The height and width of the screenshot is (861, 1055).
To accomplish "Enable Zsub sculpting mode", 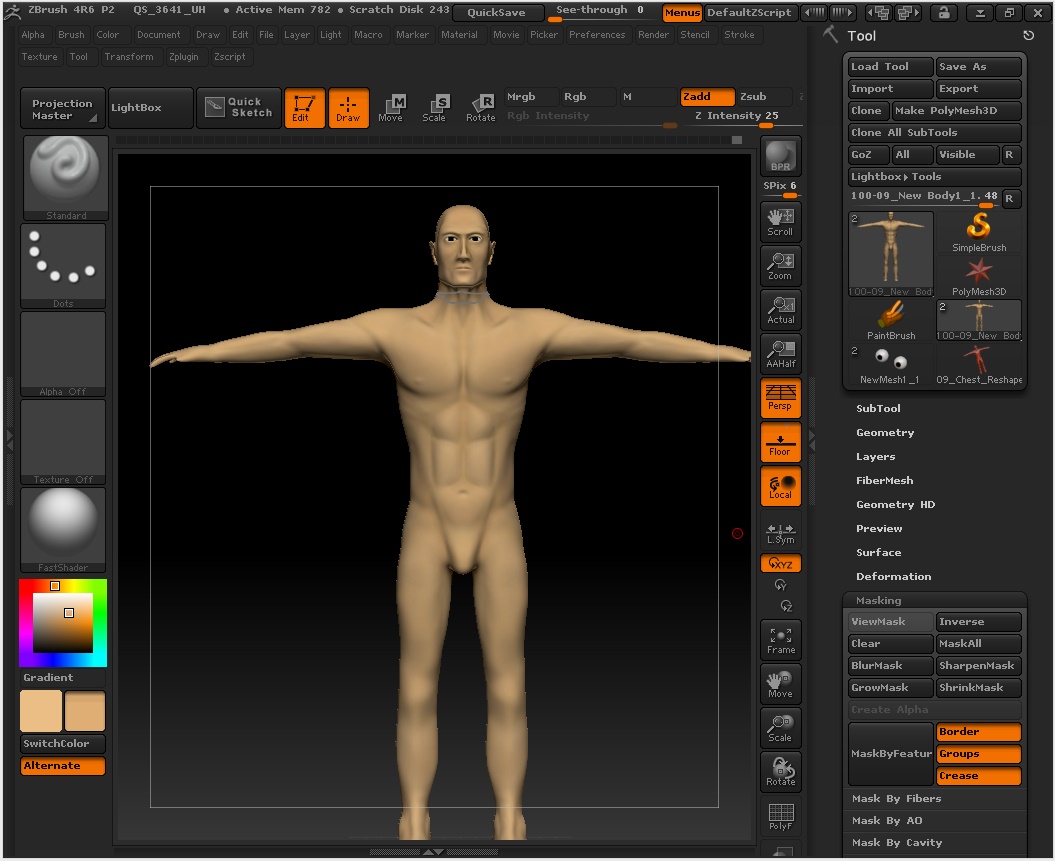I will coord(764,97).
